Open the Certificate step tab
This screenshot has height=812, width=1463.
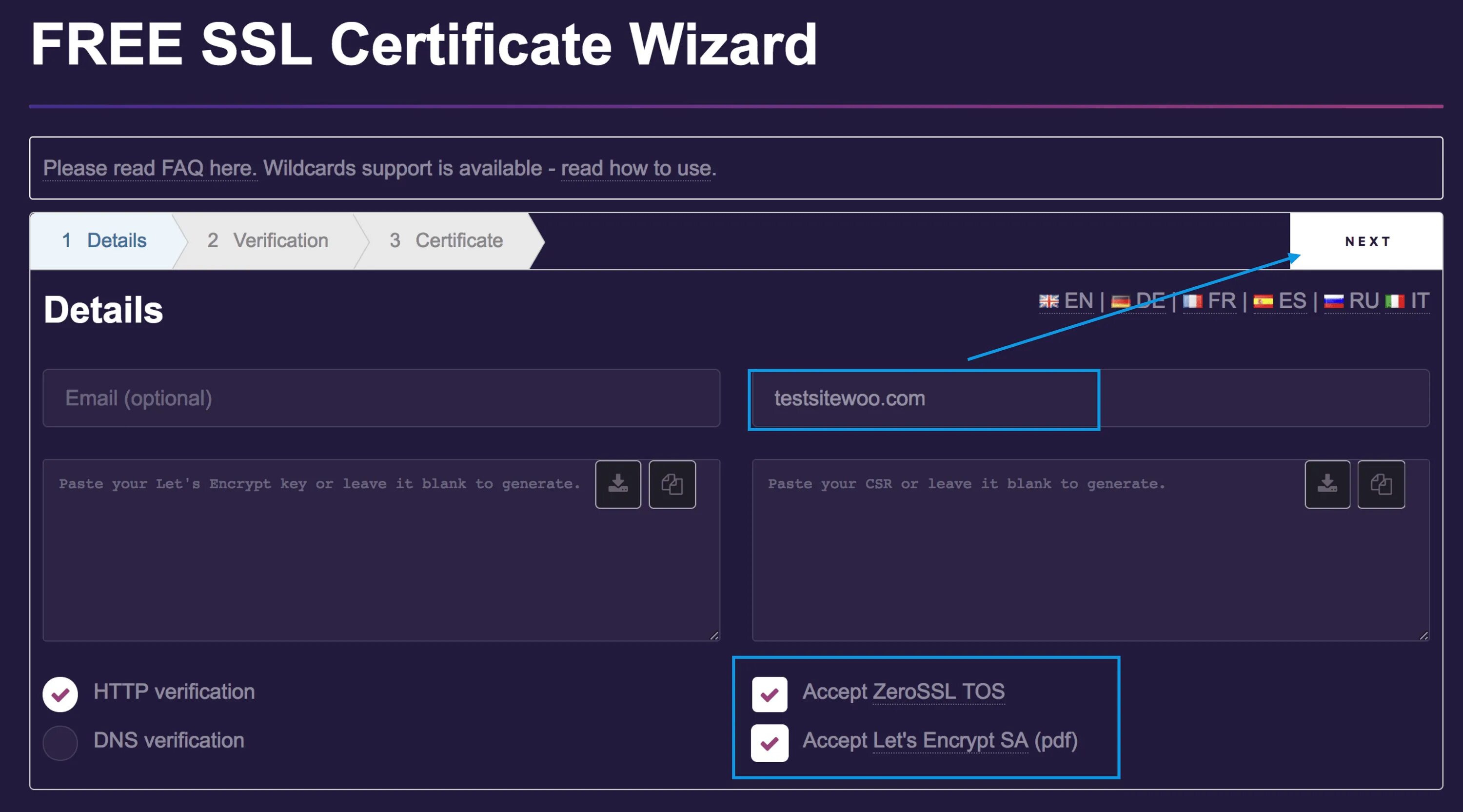[x=446, y=241]
